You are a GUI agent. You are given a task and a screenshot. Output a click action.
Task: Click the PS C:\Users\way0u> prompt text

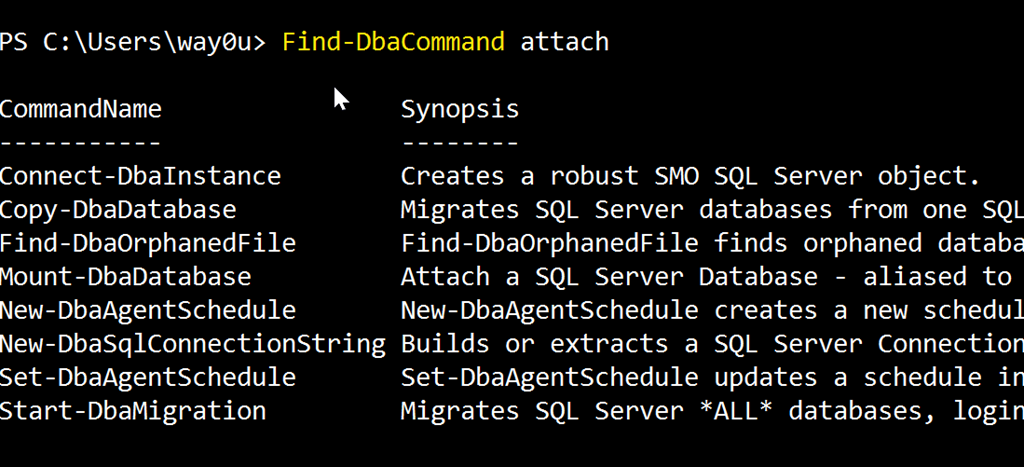coord(134,42)
